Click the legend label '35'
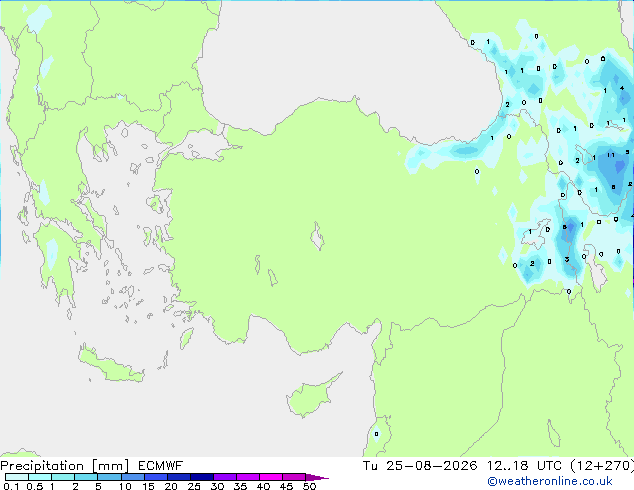634x490 pixels. click(x=240, y=486)
